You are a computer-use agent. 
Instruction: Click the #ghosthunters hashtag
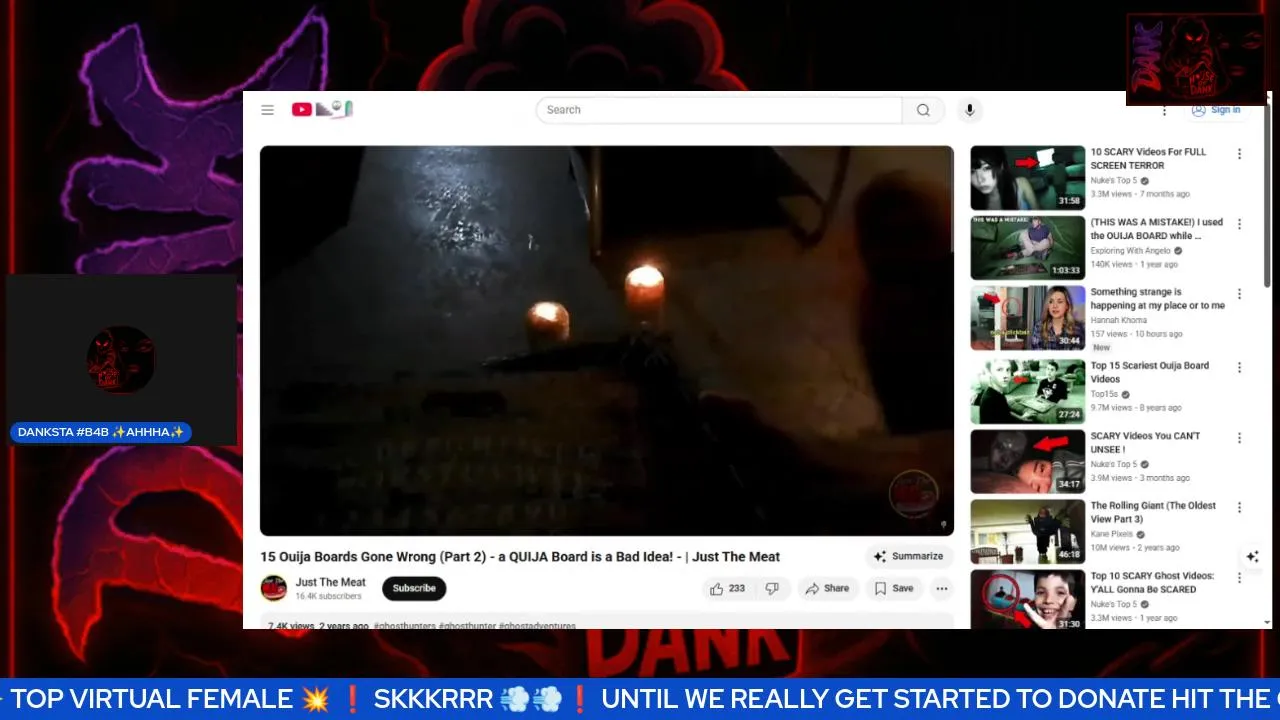[404, 625]
